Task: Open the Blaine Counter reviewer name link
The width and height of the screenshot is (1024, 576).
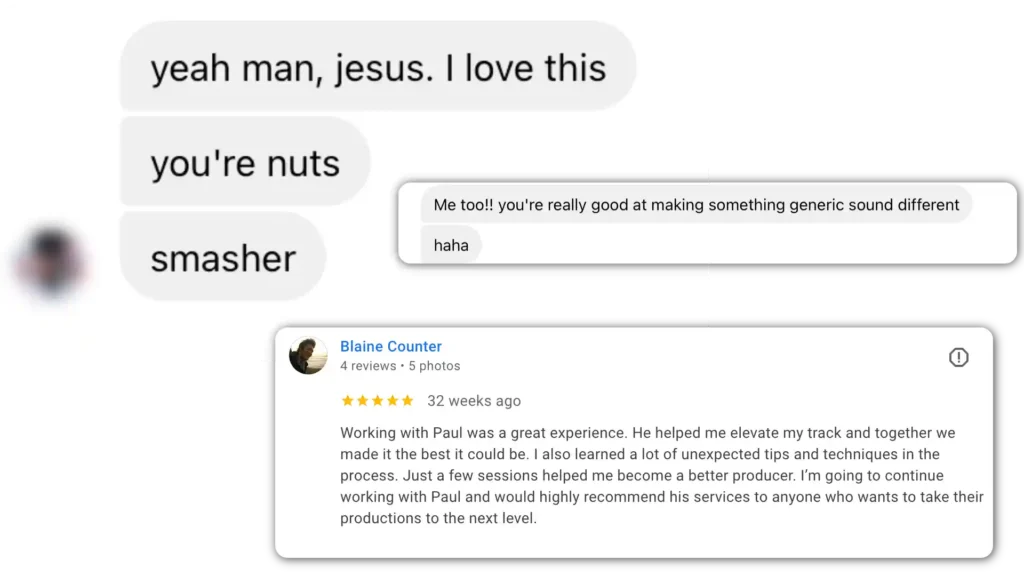Action: point(391,346)
